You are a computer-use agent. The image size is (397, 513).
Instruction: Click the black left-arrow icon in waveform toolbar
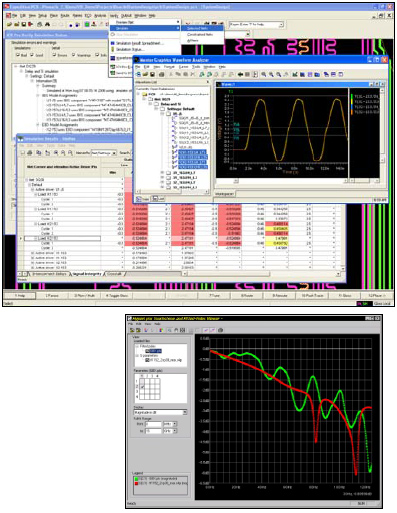240,75
